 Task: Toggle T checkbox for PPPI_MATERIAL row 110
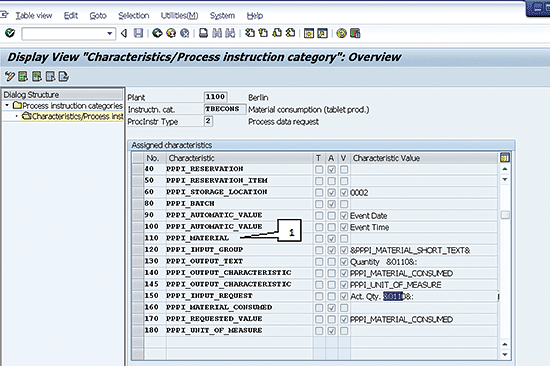click(319, 239)
